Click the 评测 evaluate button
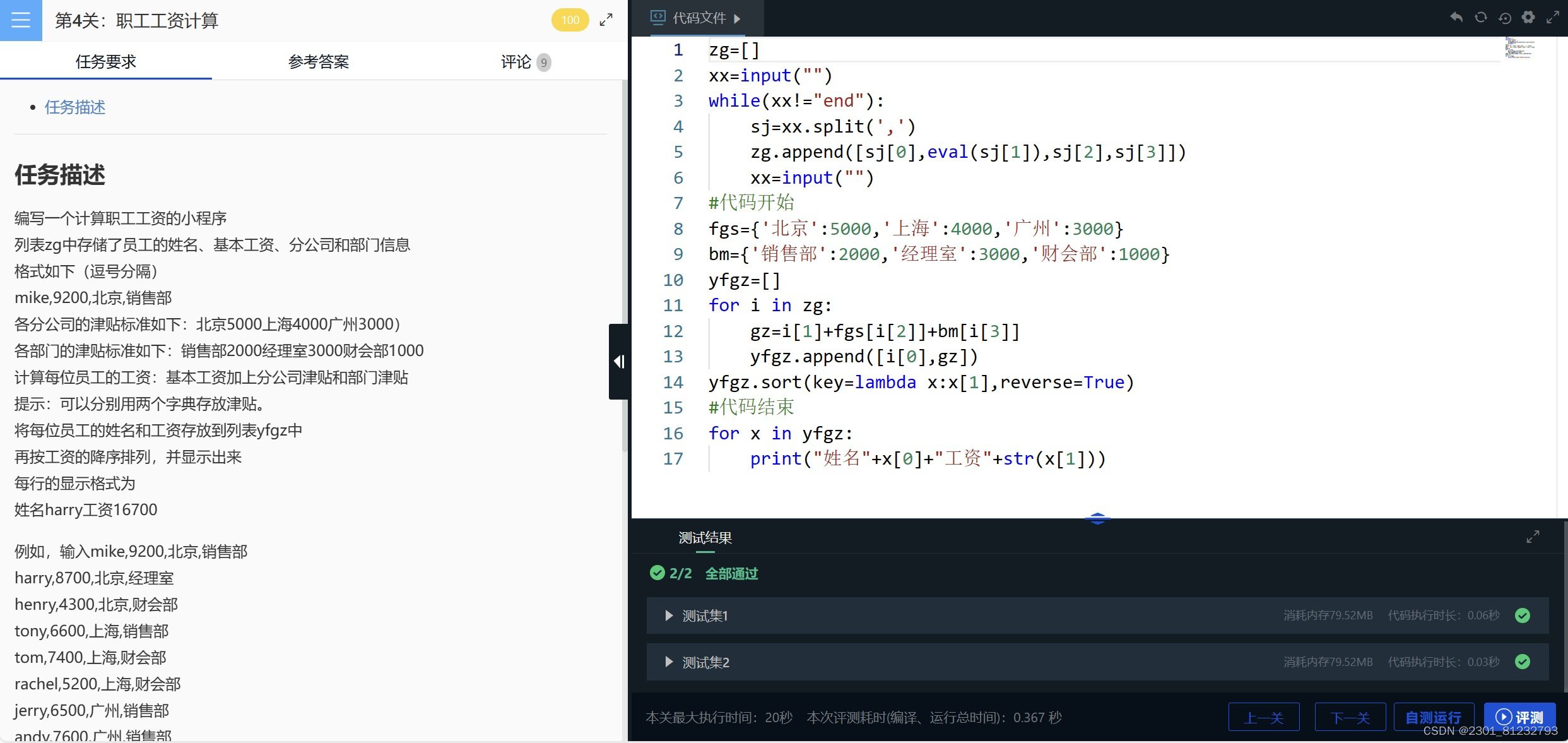Screen dimensions: 1568x743 1519,717
